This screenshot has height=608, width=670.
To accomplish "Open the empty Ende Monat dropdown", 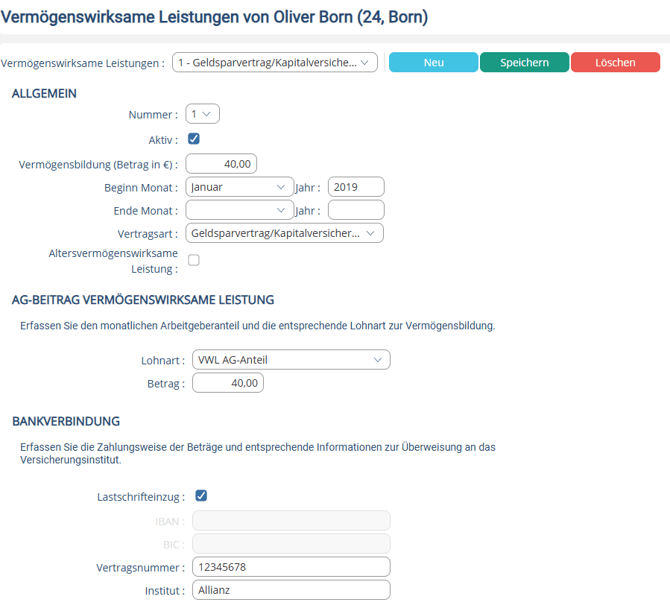I will pos(240,210).
